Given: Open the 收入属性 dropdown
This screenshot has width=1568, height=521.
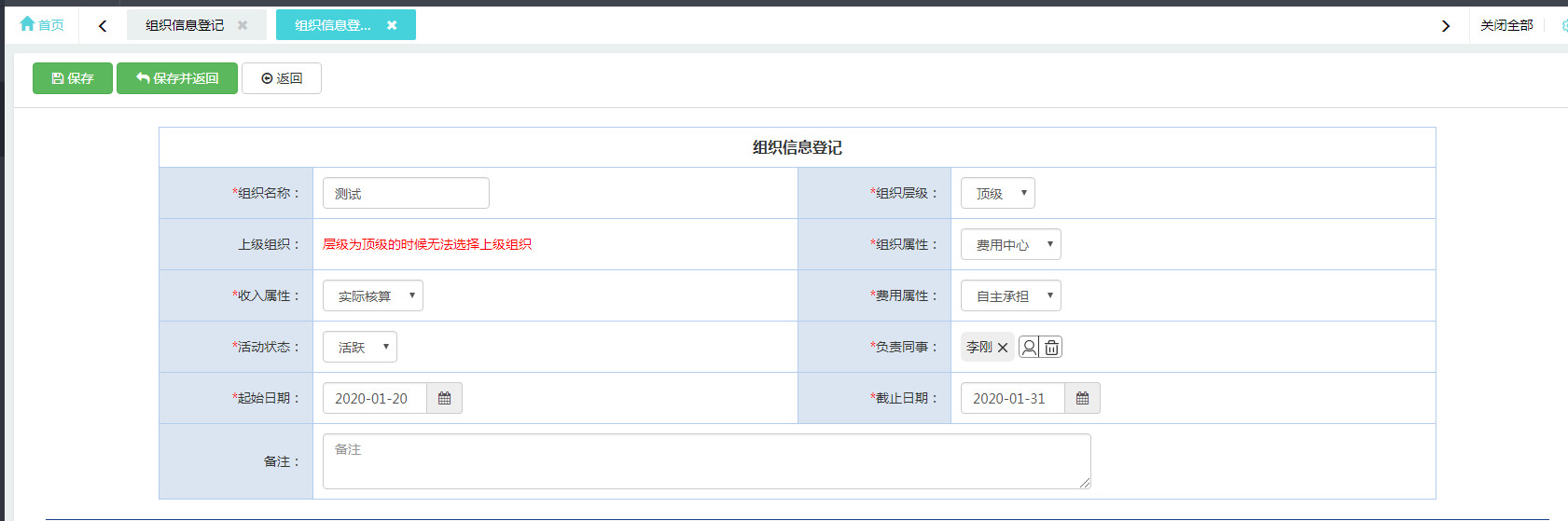Looking at the screenshot, I should pyautogui.click(x=372, y=295).
